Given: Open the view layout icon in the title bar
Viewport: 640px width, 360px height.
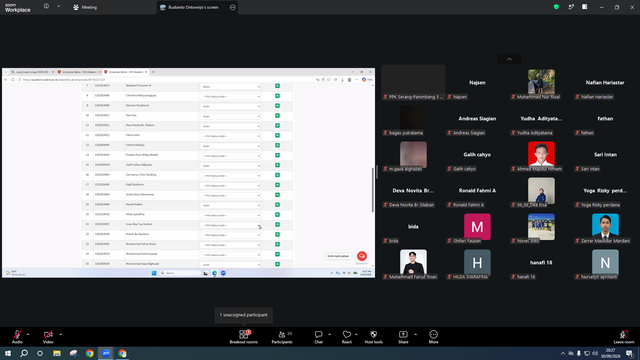Looking at the screenshot, I should coord(584,7).
